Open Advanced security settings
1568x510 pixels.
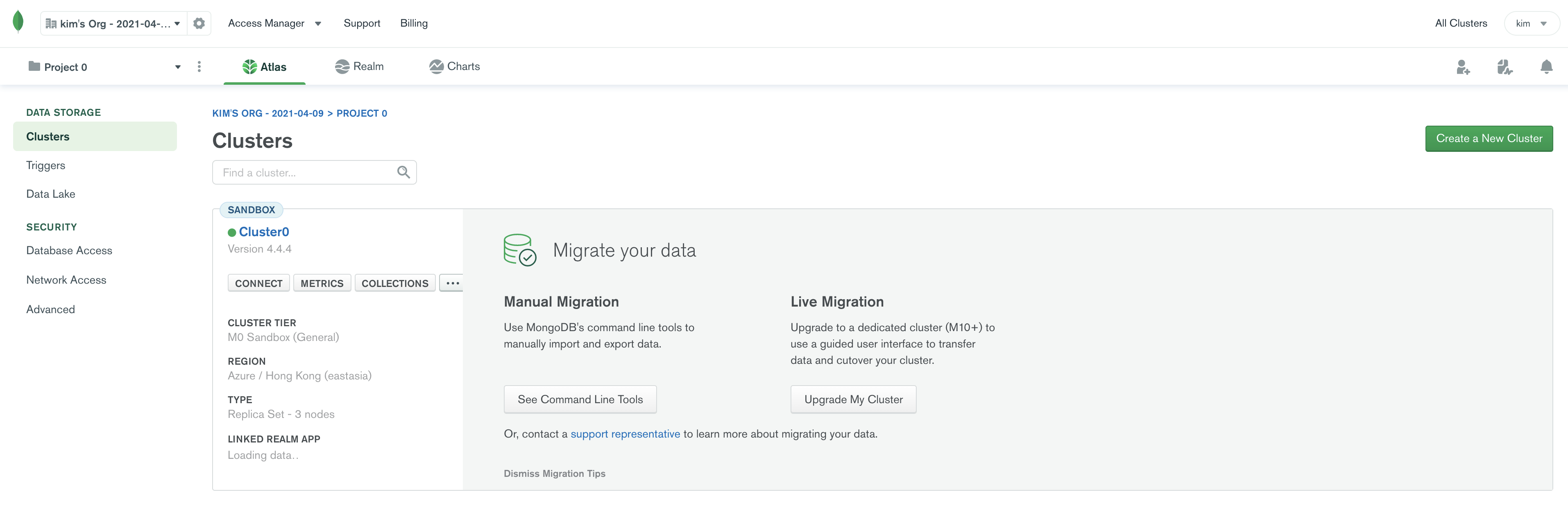[x=50, y=310]
